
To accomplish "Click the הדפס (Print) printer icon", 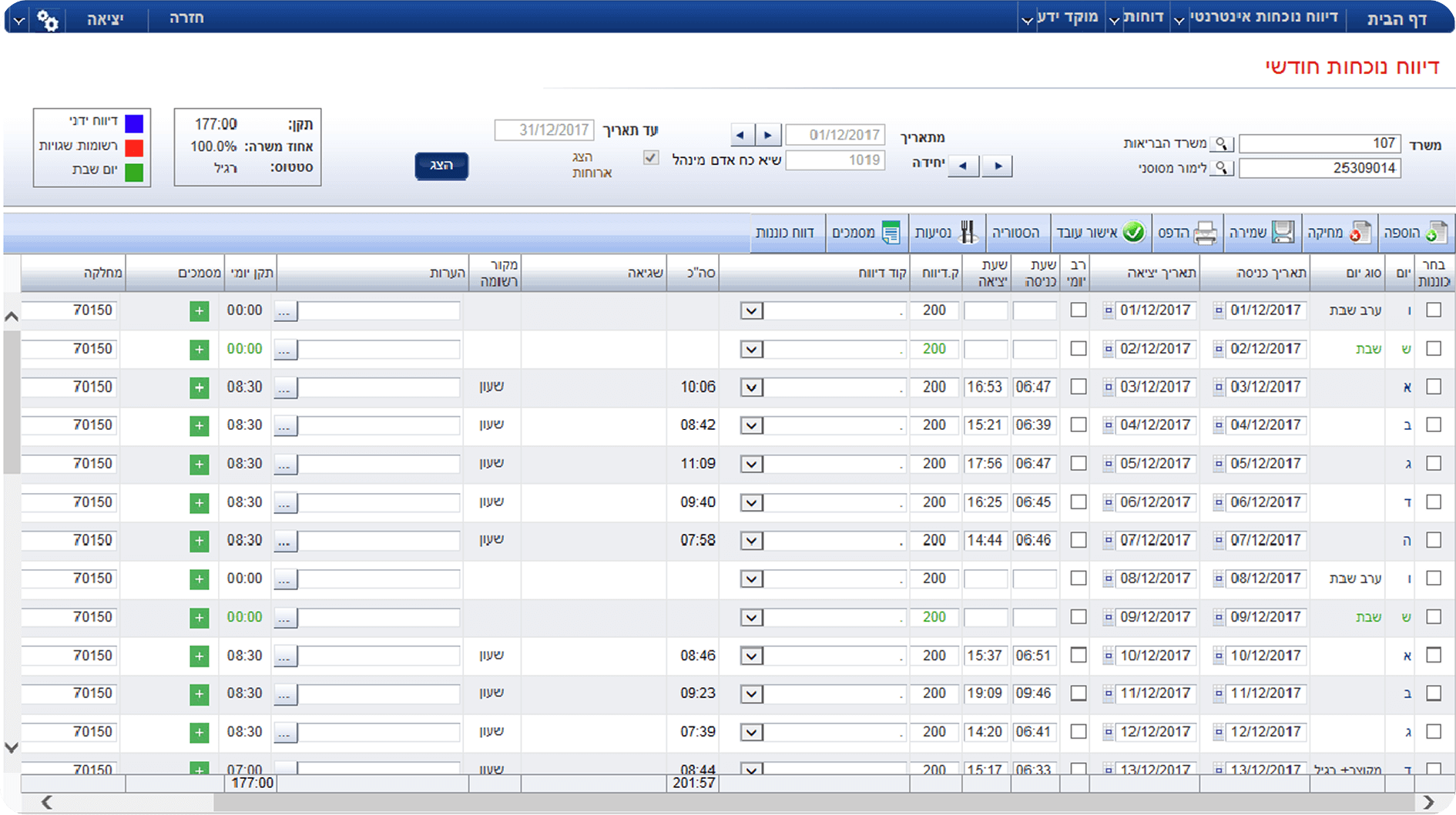I will tap(1206, 233).
